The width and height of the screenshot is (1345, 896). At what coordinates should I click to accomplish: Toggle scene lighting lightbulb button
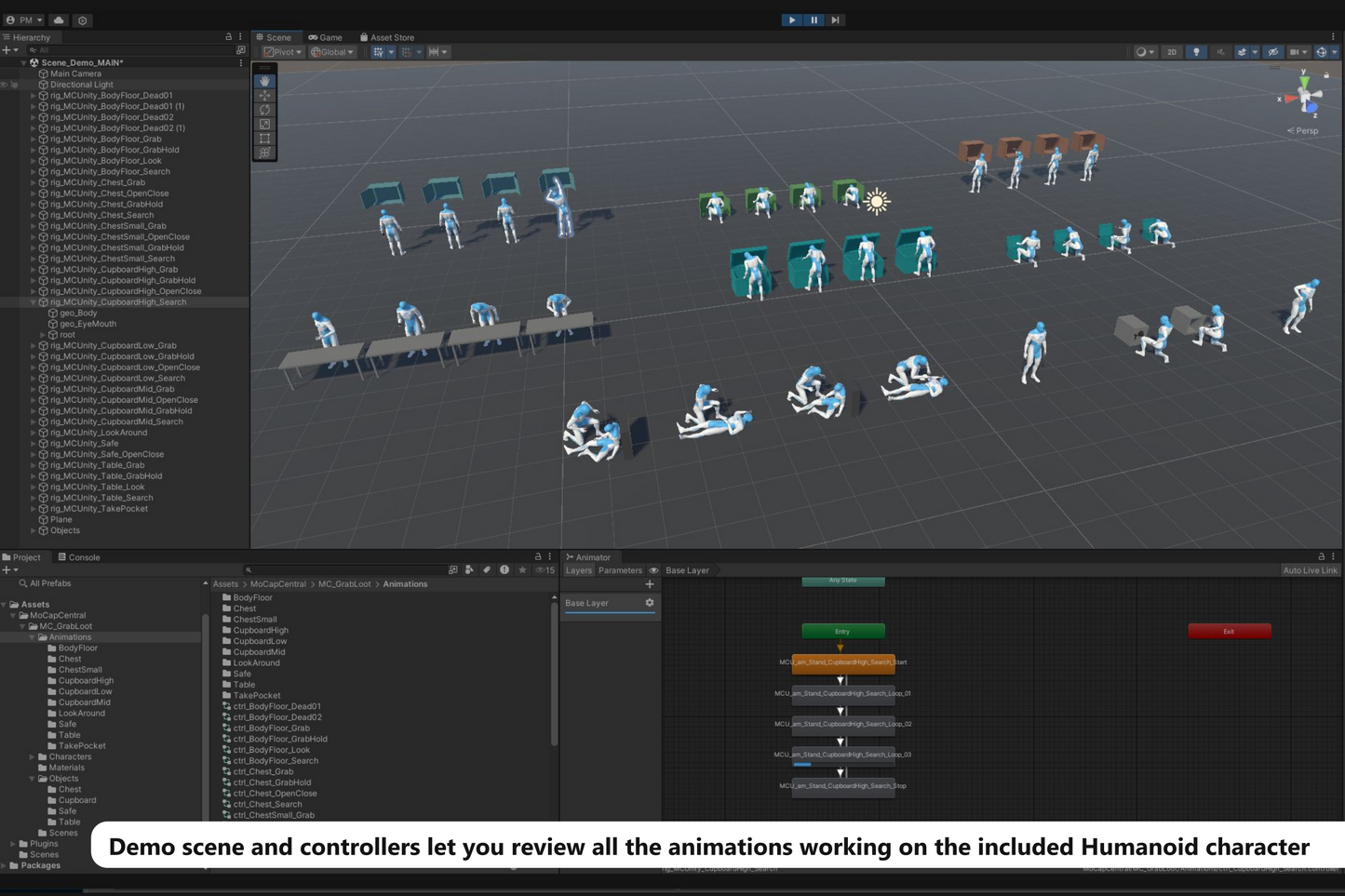[1196, 52]
